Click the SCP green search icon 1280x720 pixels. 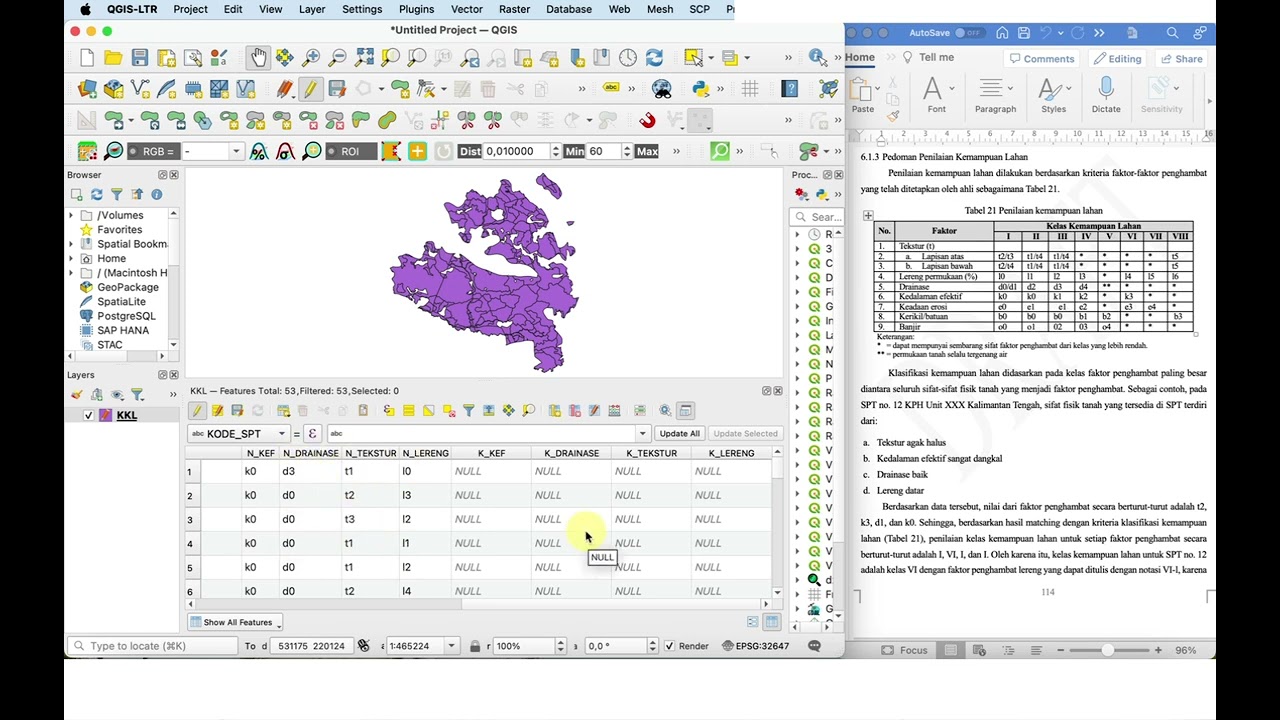click(720, 151)
